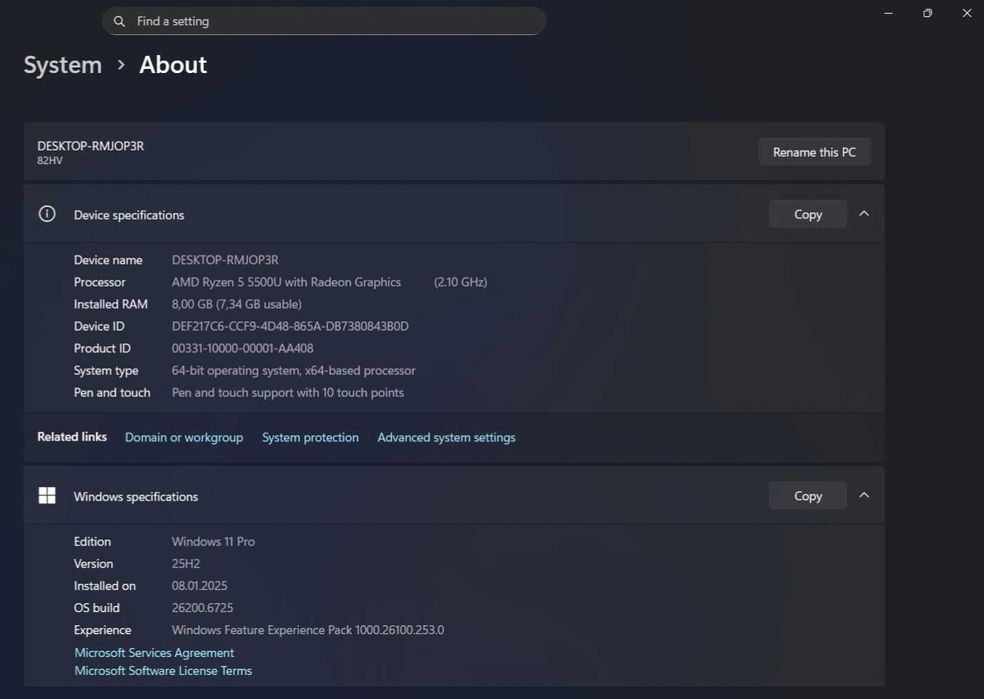Viewport: 984px width, 699px height.
Task: Click the 08.01.2025 installed on date
Action: point(200,585)
